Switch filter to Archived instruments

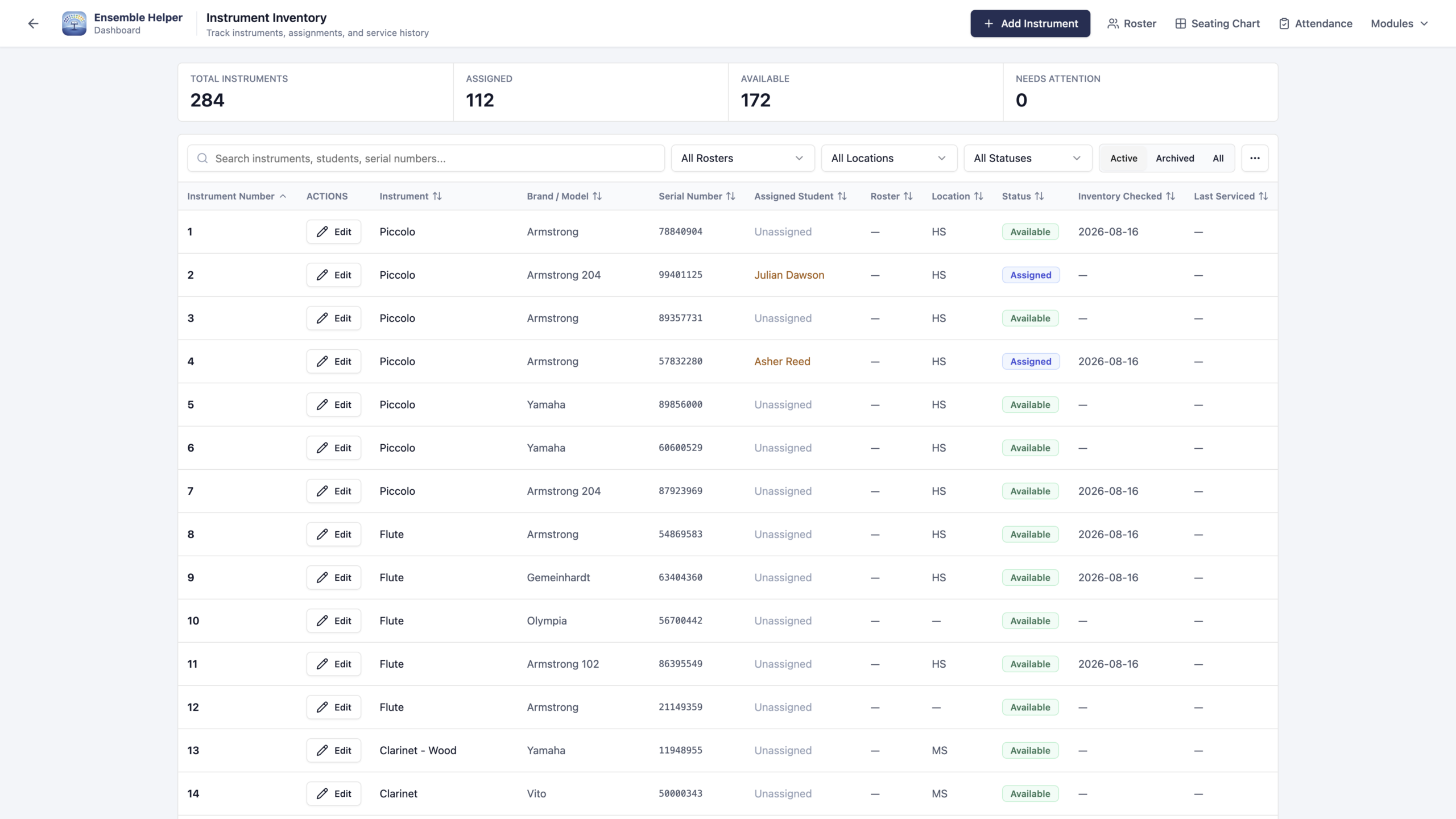(1174, 158)
